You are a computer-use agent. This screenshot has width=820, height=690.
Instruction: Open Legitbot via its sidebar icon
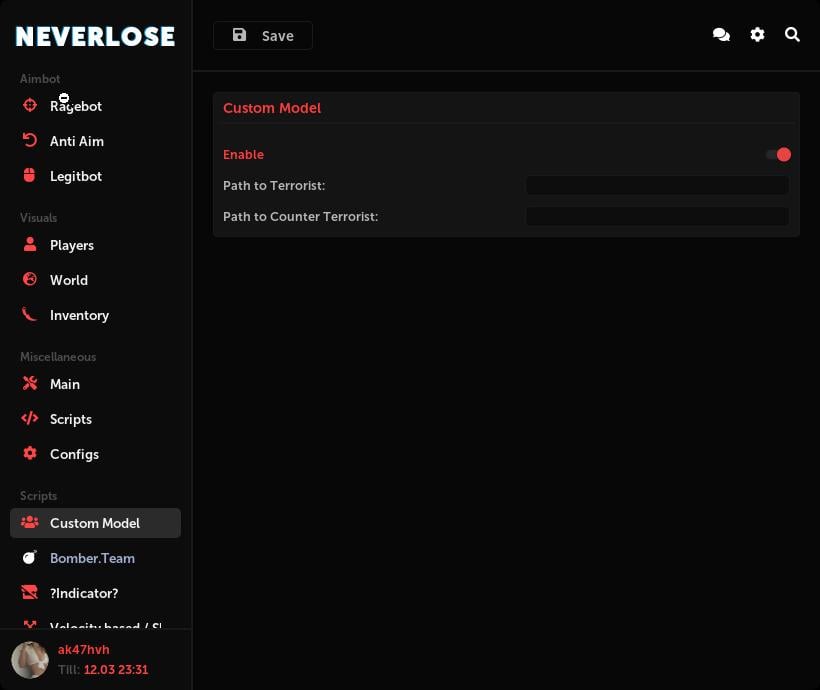pos(30,175)
